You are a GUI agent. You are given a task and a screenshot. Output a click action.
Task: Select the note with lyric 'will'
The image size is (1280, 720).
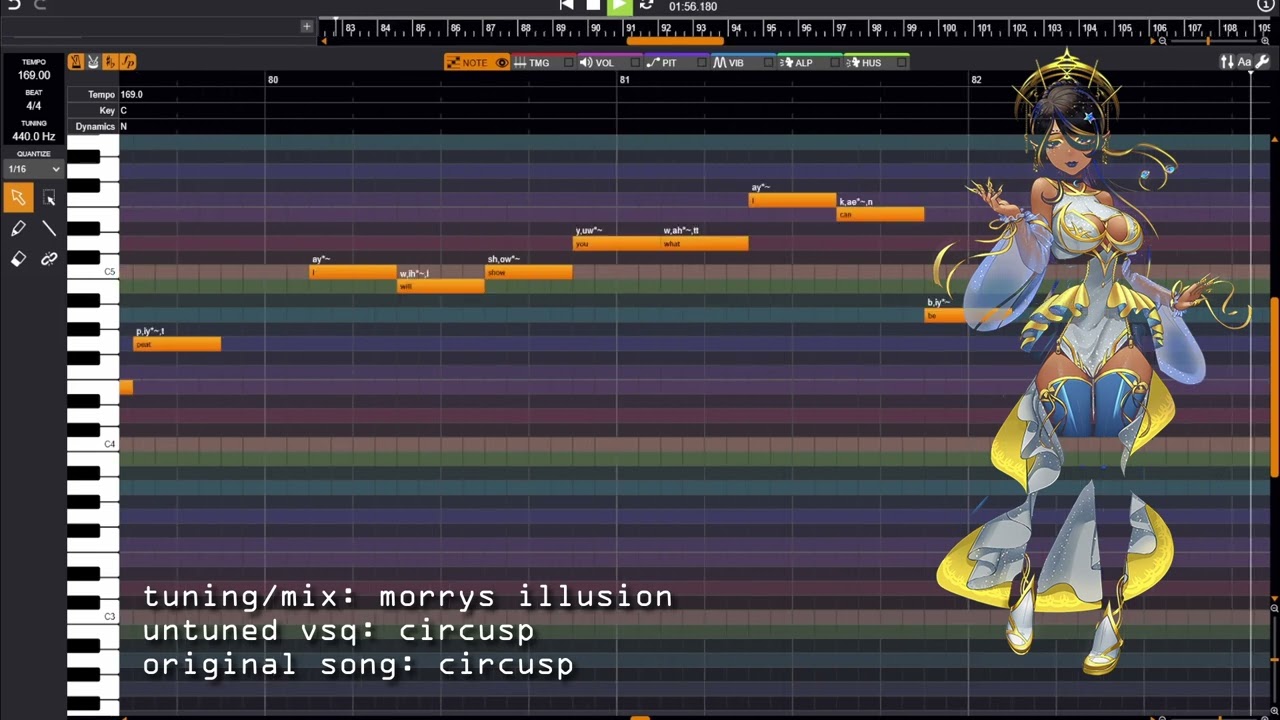pos(441,286)
